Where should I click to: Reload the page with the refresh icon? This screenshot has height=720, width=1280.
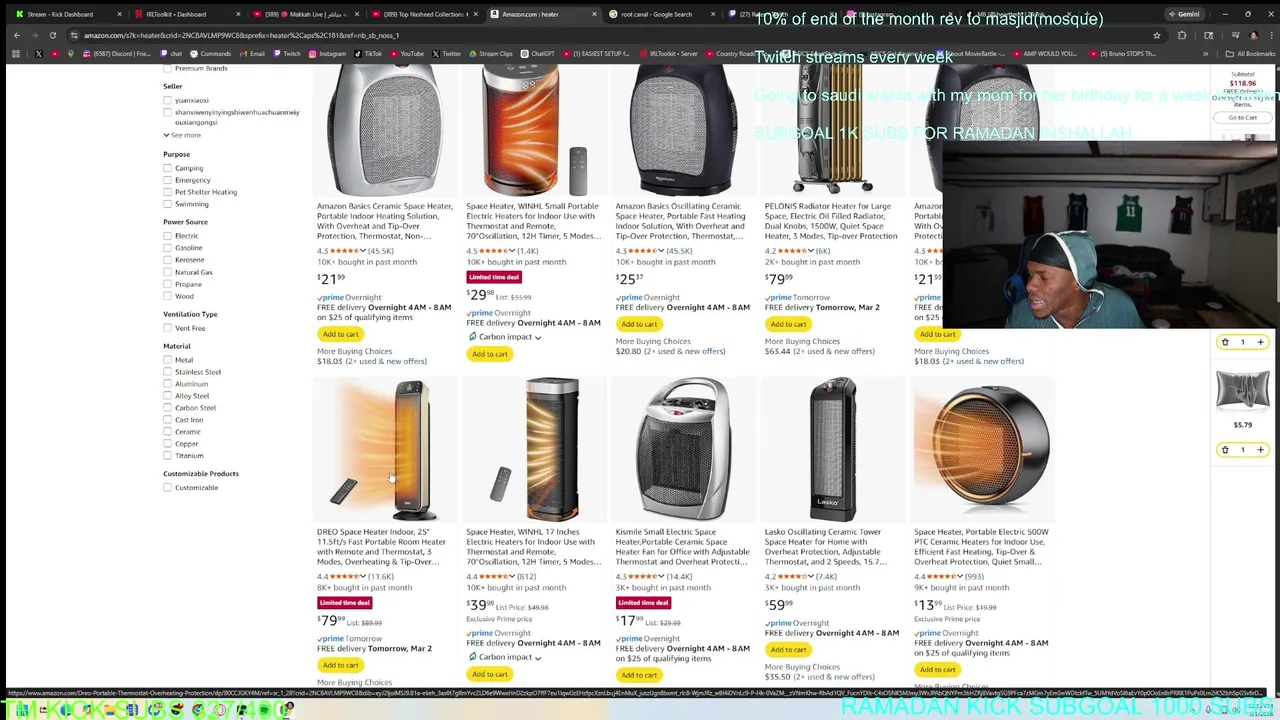(x=53, y=35)
